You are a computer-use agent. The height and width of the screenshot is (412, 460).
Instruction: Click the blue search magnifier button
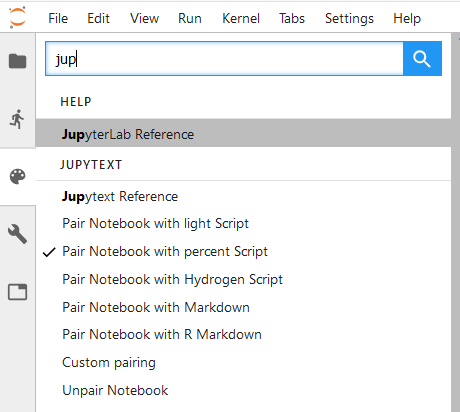422,59
